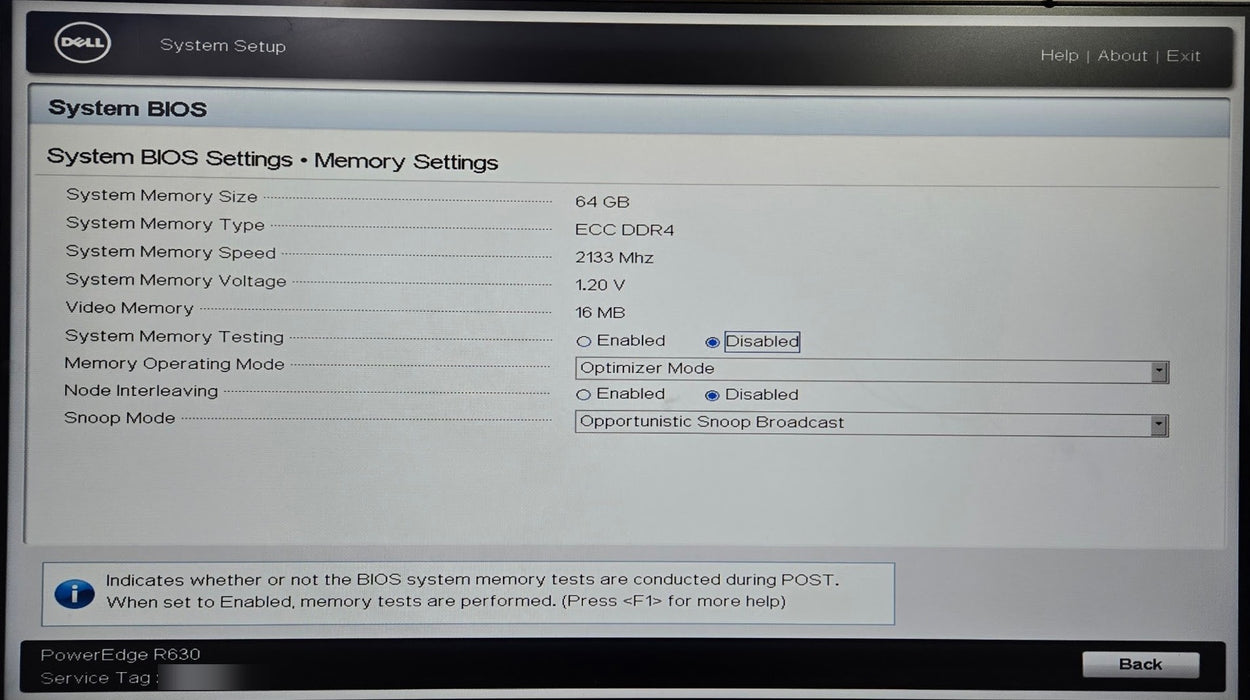Open the About link in header

[1122, 56]
